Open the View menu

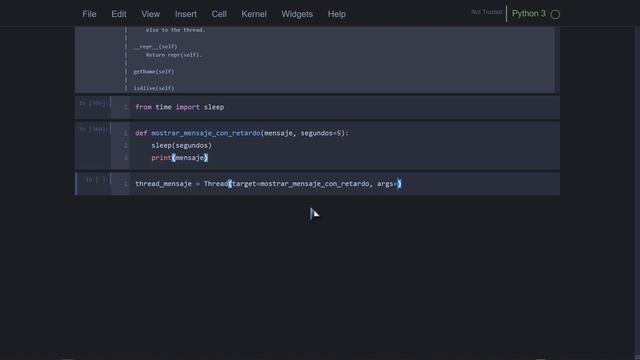pyautogui.click(x=151, y=14)
